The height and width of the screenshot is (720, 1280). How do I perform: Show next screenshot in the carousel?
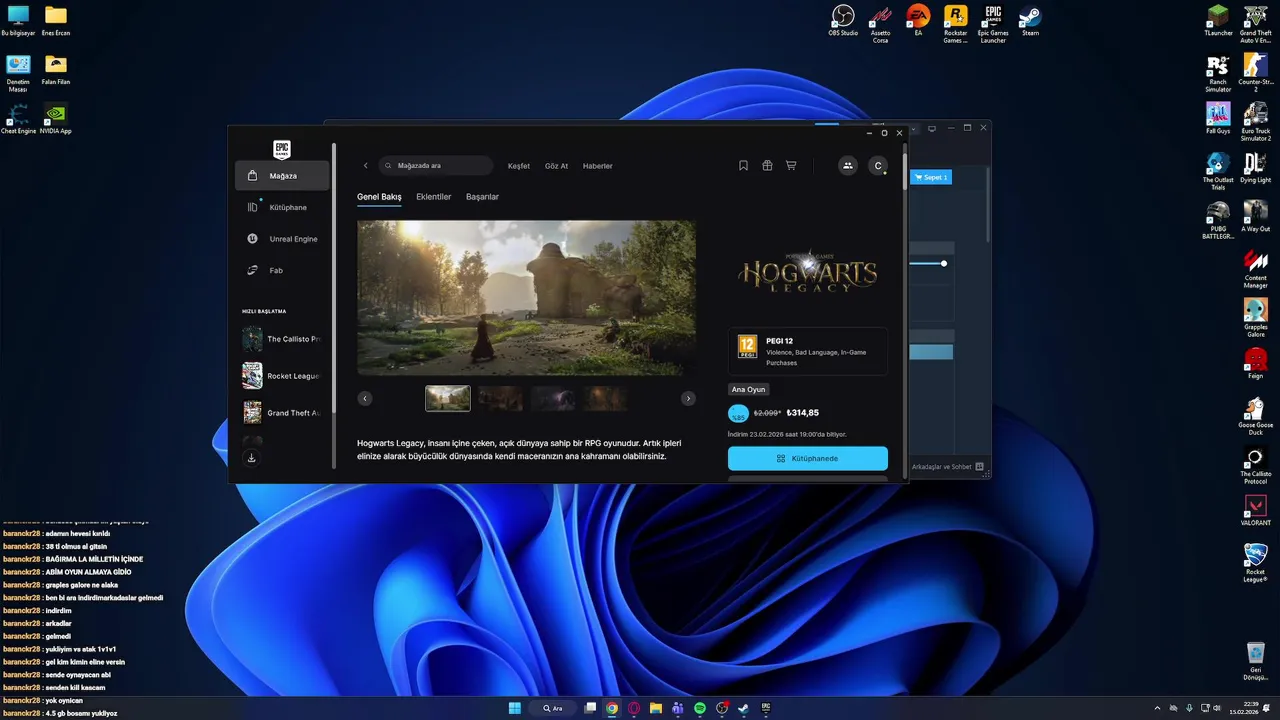tap(688, 398)
